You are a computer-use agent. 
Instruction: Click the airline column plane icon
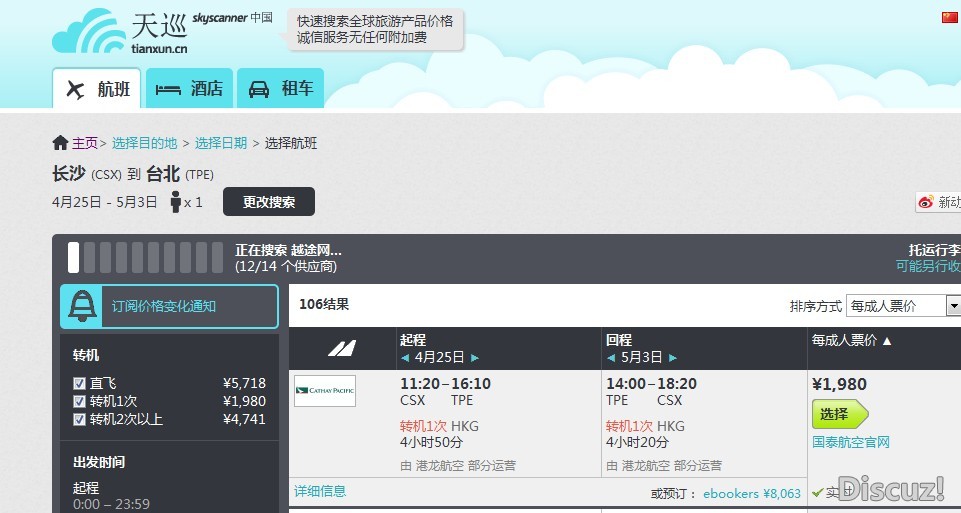tap(342, 349)
